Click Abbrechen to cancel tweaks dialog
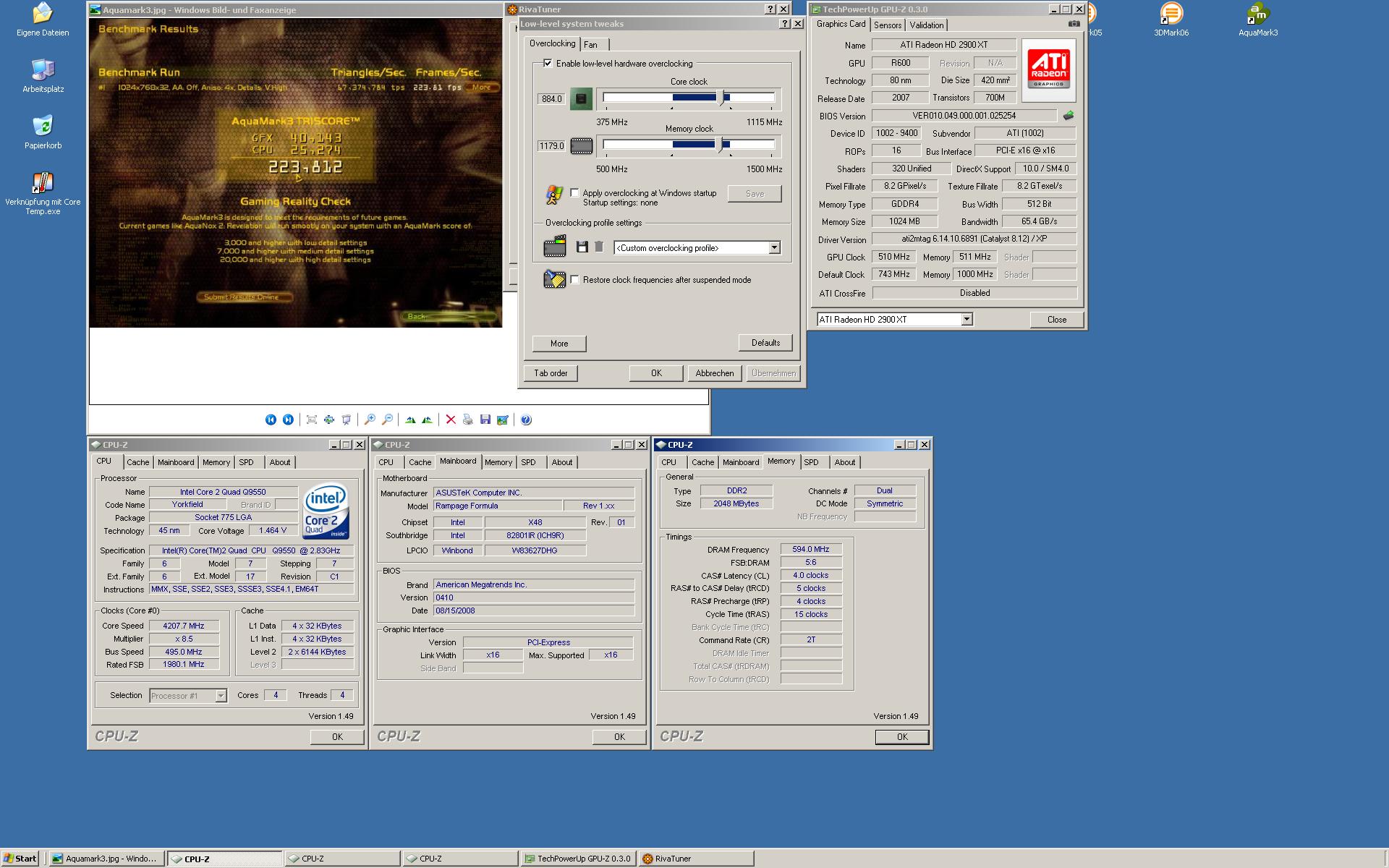The width and height of the screenshot is (1389, 868). pos(714,373)
